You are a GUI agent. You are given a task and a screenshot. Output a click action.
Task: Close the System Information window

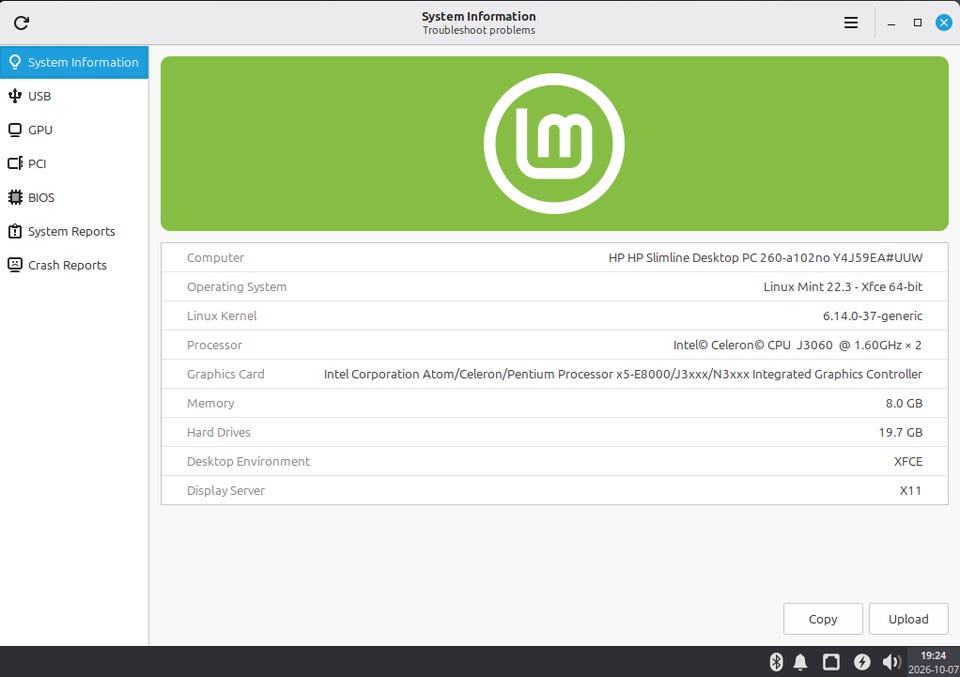[x=943, y=23]
